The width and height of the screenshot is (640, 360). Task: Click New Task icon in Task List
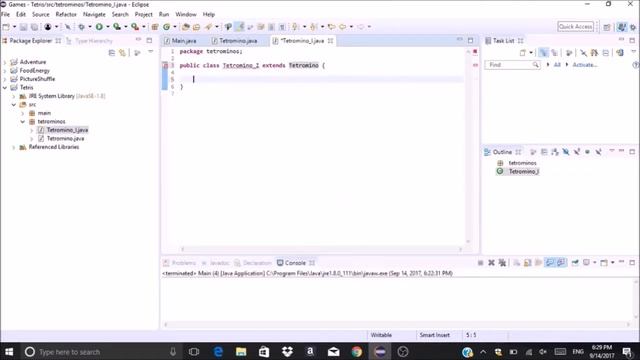[x=523, y=53]
